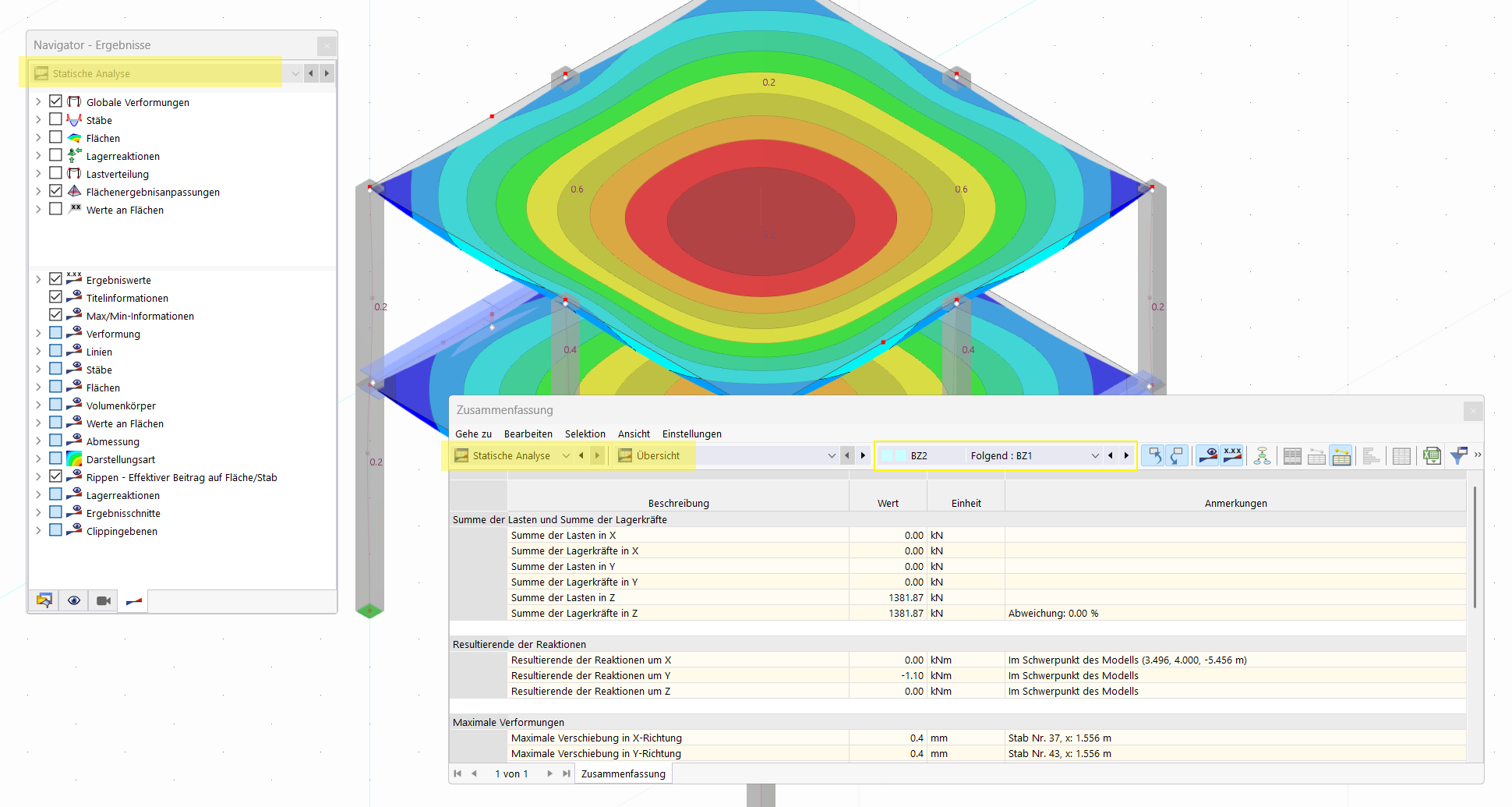Click the first blue selection arrow icon
Screen dimensions: 1512x807
point(1154,455)
